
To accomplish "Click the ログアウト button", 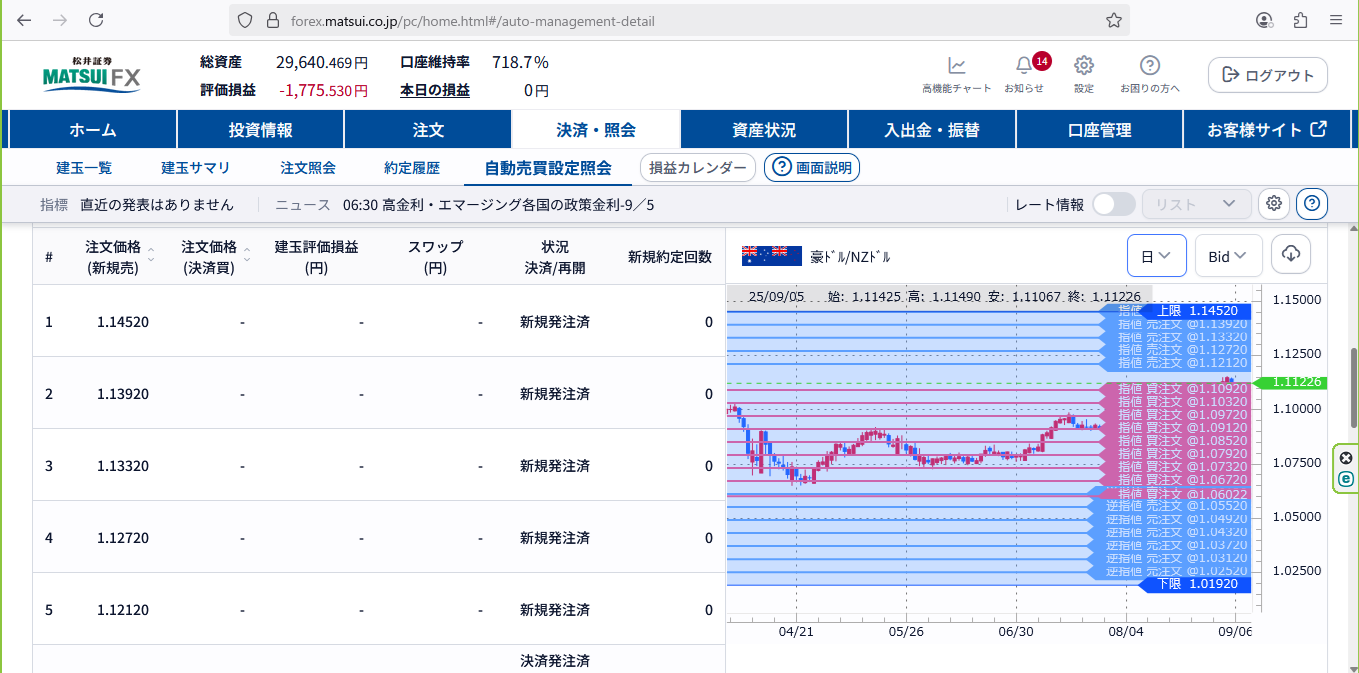I will tap(1268, 75).
